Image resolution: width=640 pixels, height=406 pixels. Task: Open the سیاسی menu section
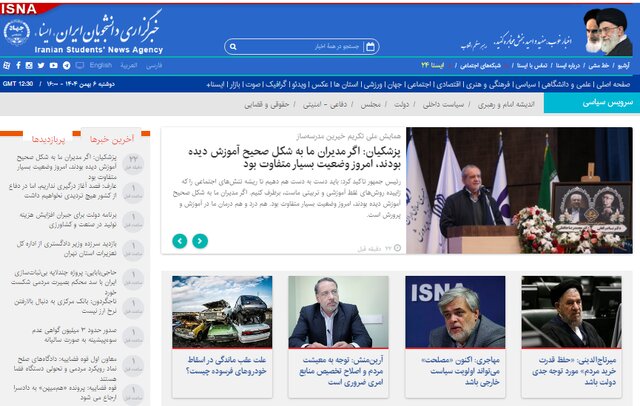[x=526, y=84]
